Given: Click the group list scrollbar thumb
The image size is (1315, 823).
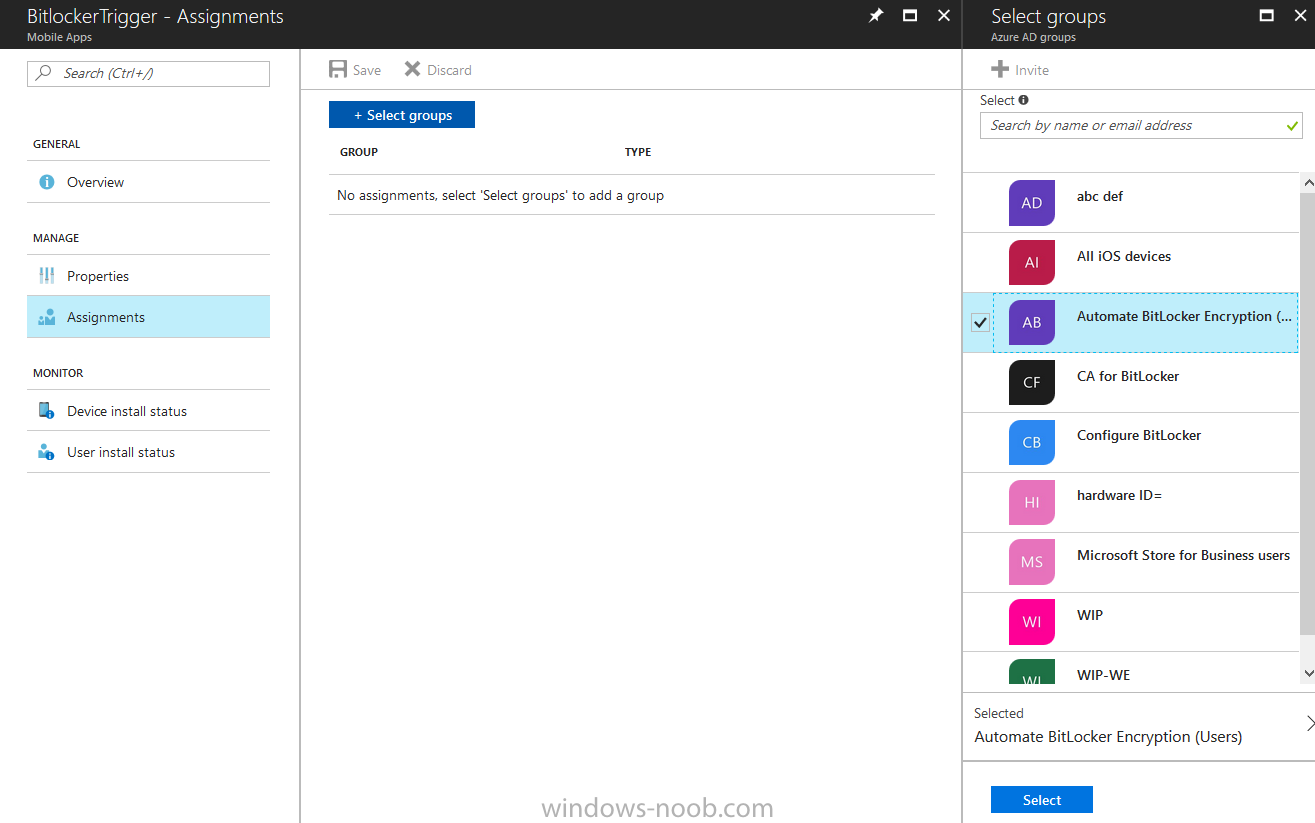Looking at the screenshot, I should [1308, 413].
